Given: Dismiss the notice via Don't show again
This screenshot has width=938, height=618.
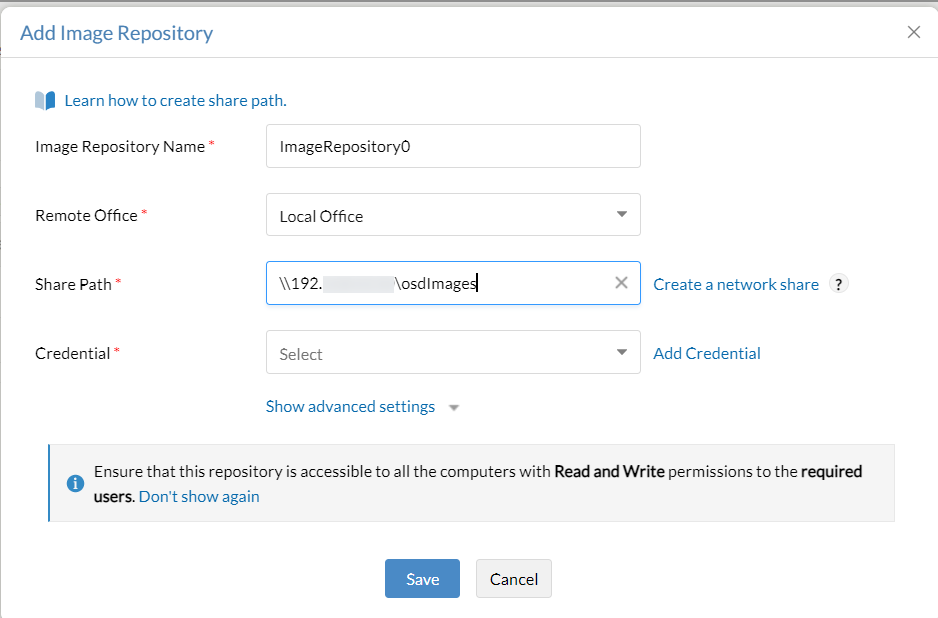Looking at the screenshot, I should (199, 496).
